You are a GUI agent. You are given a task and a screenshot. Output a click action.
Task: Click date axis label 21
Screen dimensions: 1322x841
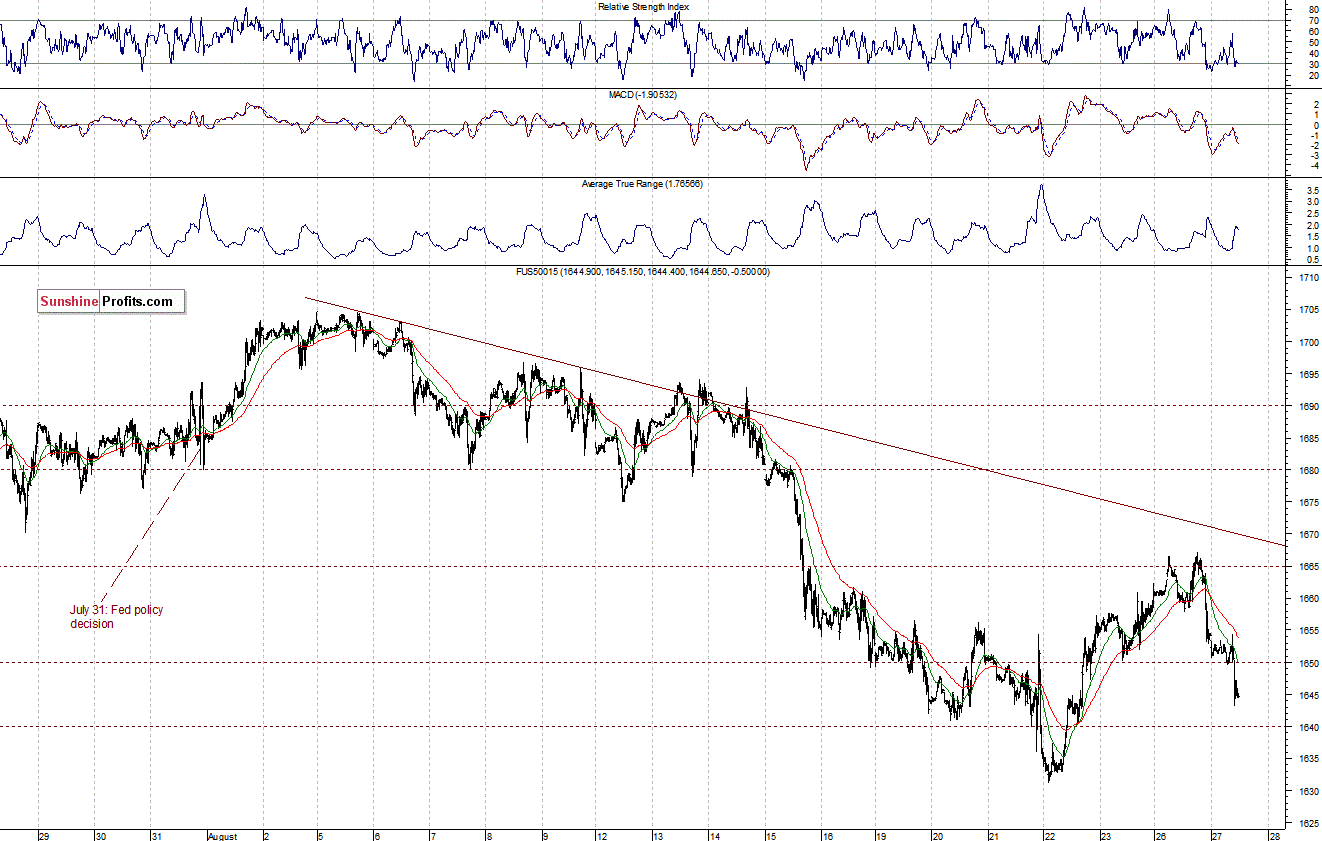point(994,835)
